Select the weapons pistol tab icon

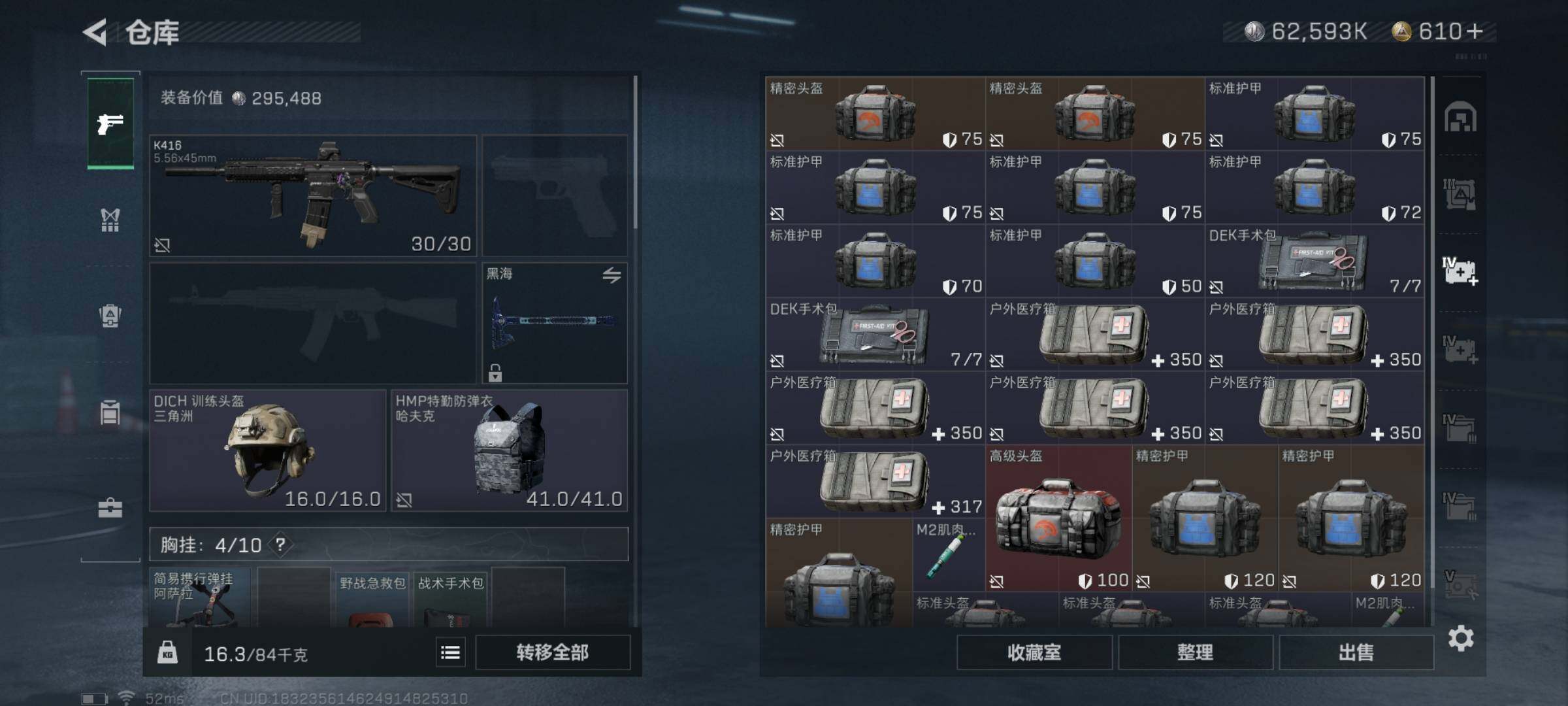click(110, 123)
